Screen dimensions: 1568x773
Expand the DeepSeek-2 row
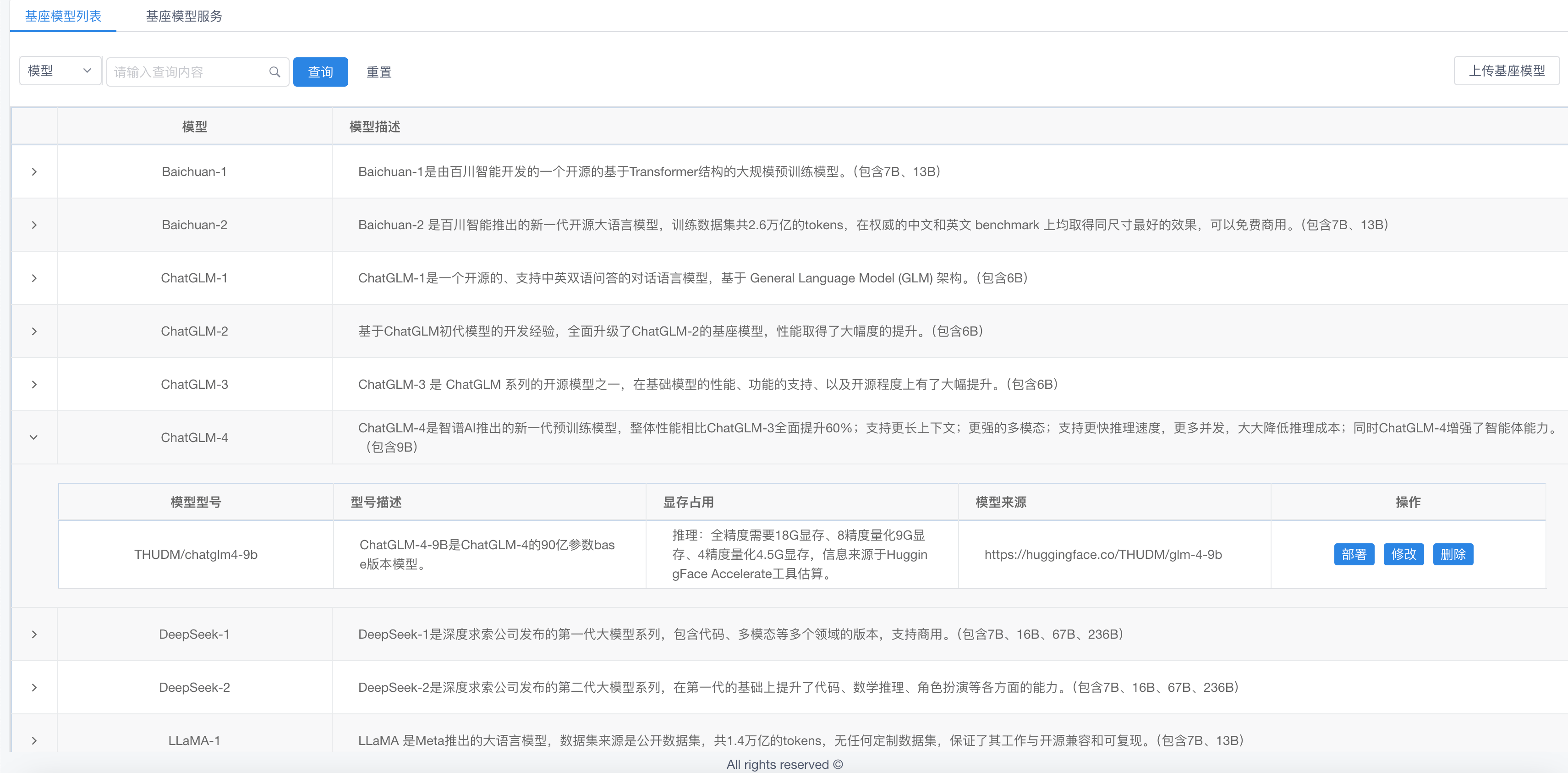(34, 687)
